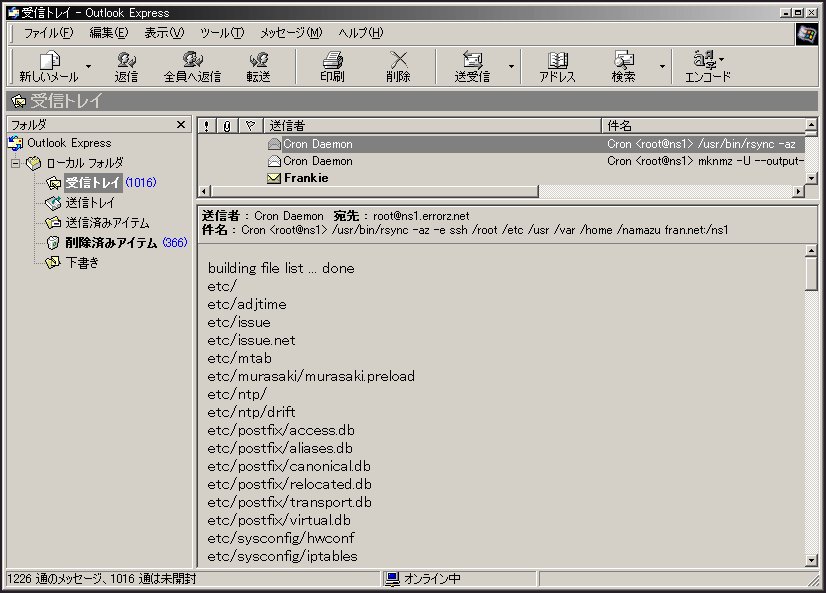The height and width of the screenshot is (593, 826).
Task: Open the ツール(T) menu
Action: 221,33
